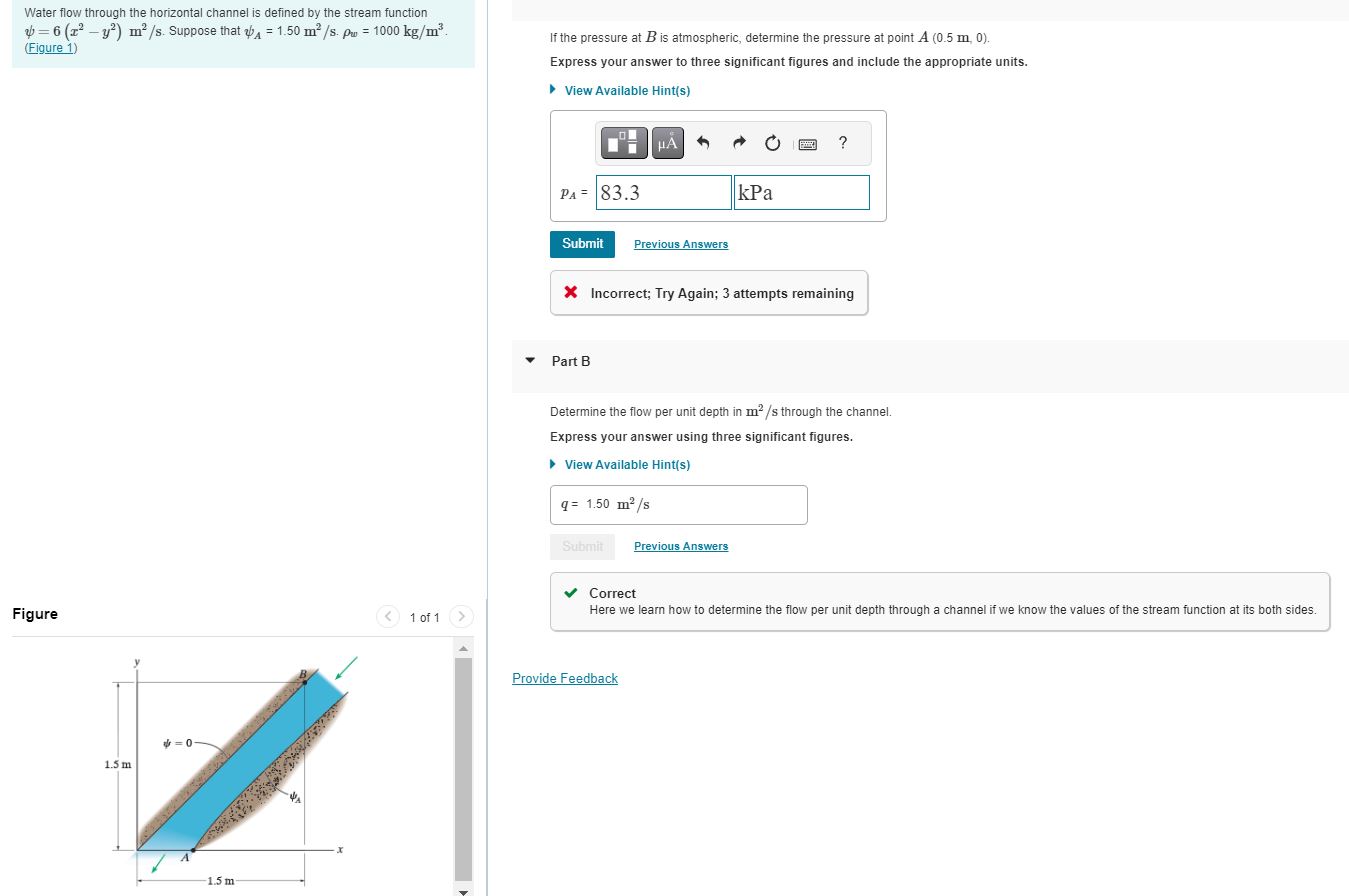Click the units field showing kPa
Image resolution: width=1349 pixels, height=896 pixels.
(x=802, y=193)
